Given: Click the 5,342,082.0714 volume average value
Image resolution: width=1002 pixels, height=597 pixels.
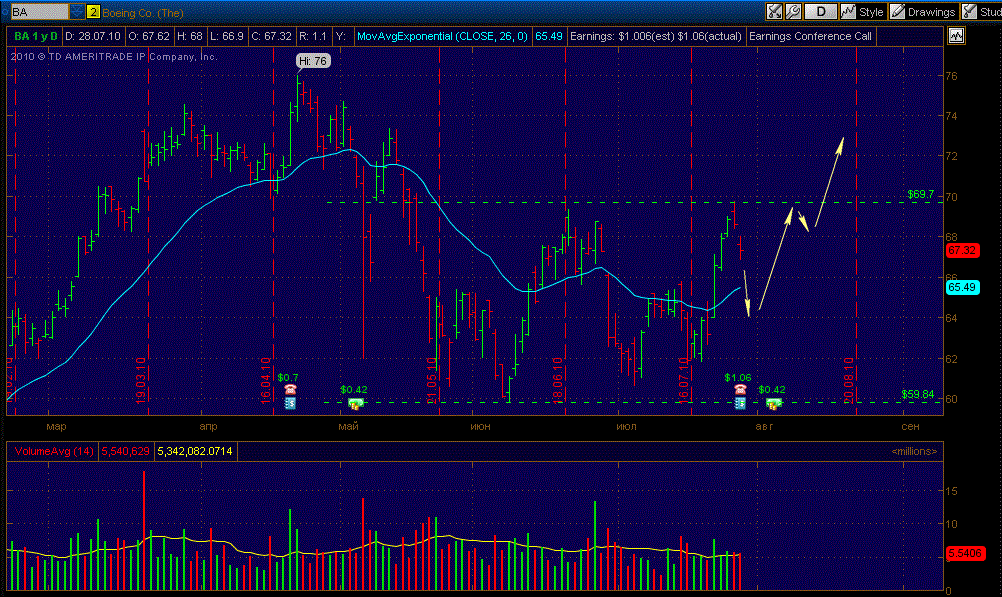Looking at the screenshot, I should [195, 451].
